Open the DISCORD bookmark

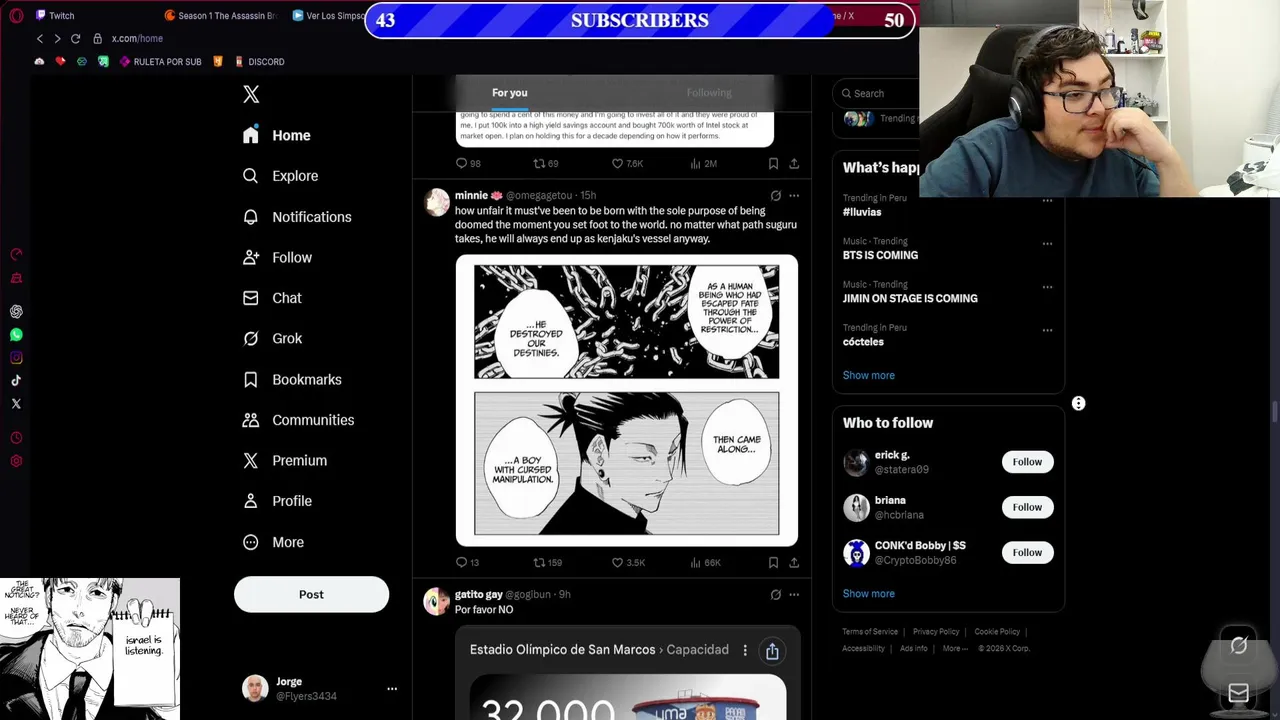point(259,62)
